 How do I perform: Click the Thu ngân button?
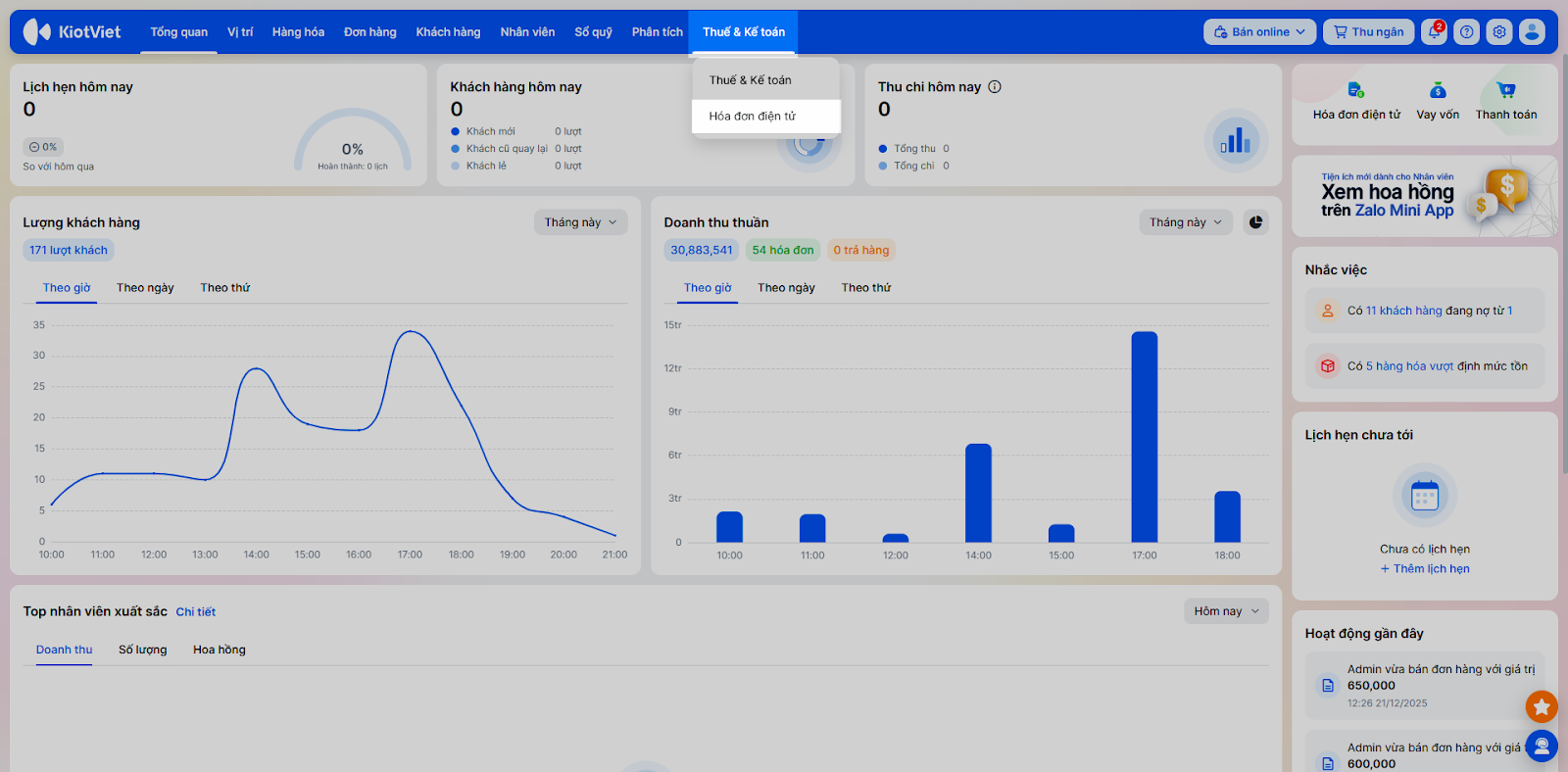(x=1368, y=32)
